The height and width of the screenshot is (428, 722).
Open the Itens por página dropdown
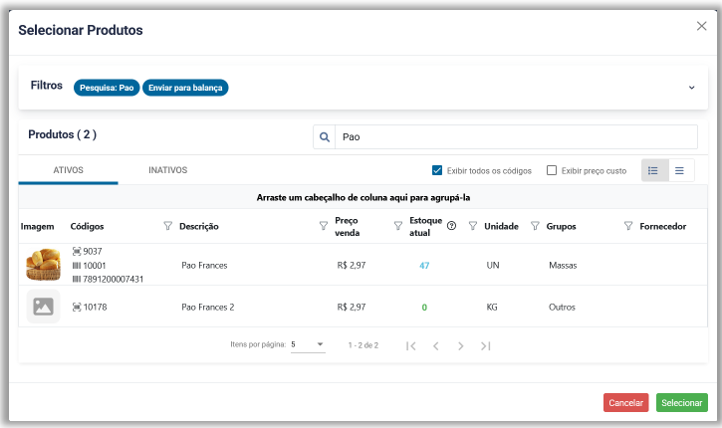pyautogui.click(x=308, y=345)
